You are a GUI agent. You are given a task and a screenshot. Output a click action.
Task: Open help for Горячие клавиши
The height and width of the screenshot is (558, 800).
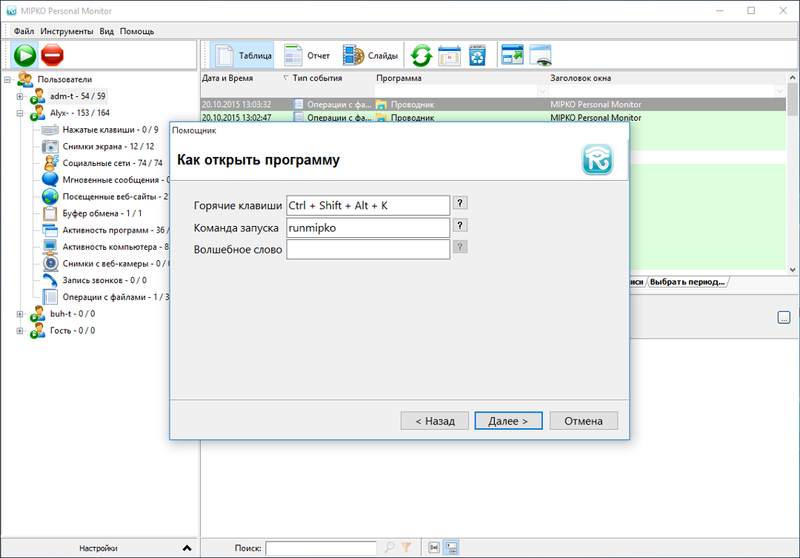tap(460, 203)
